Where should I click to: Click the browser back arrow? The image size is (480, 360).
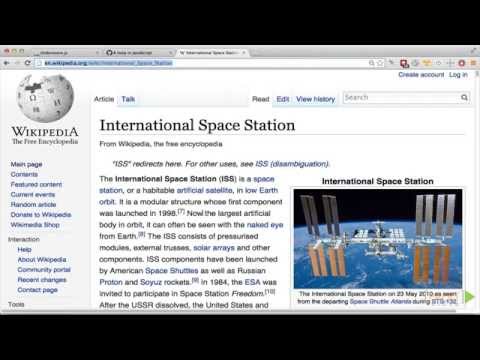(7, 63)
